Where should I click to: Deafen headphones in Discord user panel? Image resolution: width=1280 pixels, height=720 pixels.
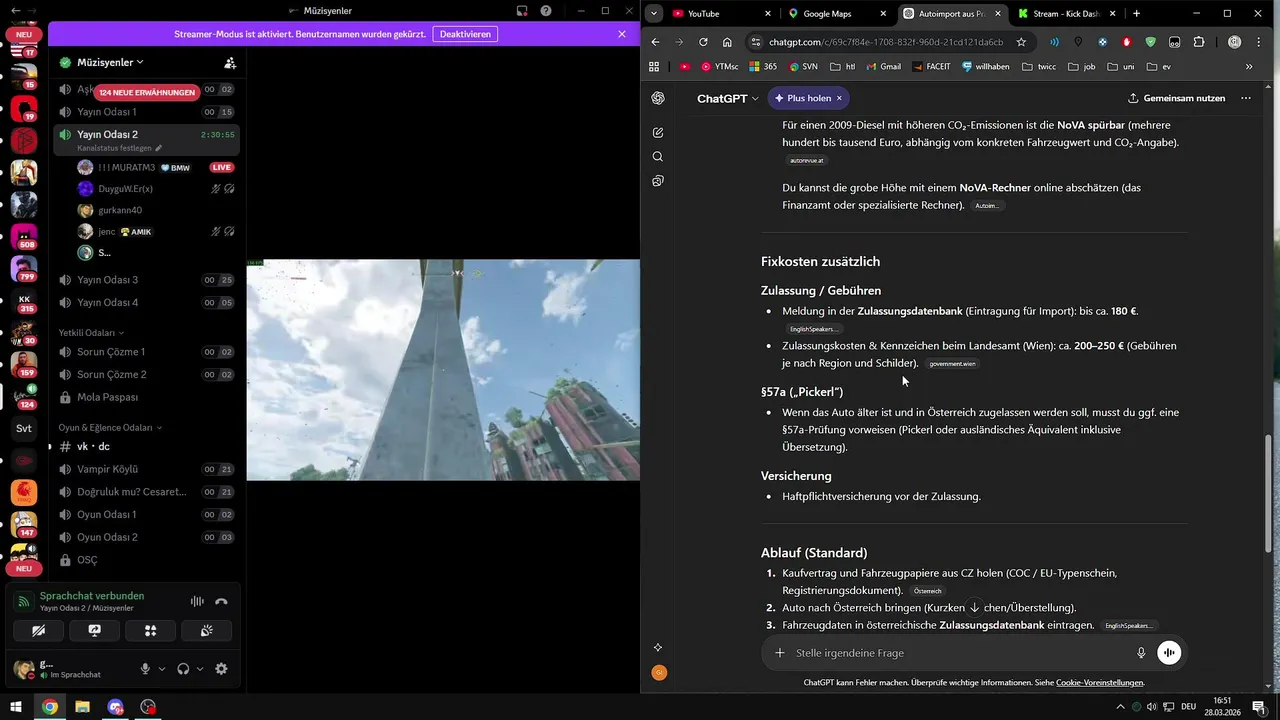coord(183,669)
